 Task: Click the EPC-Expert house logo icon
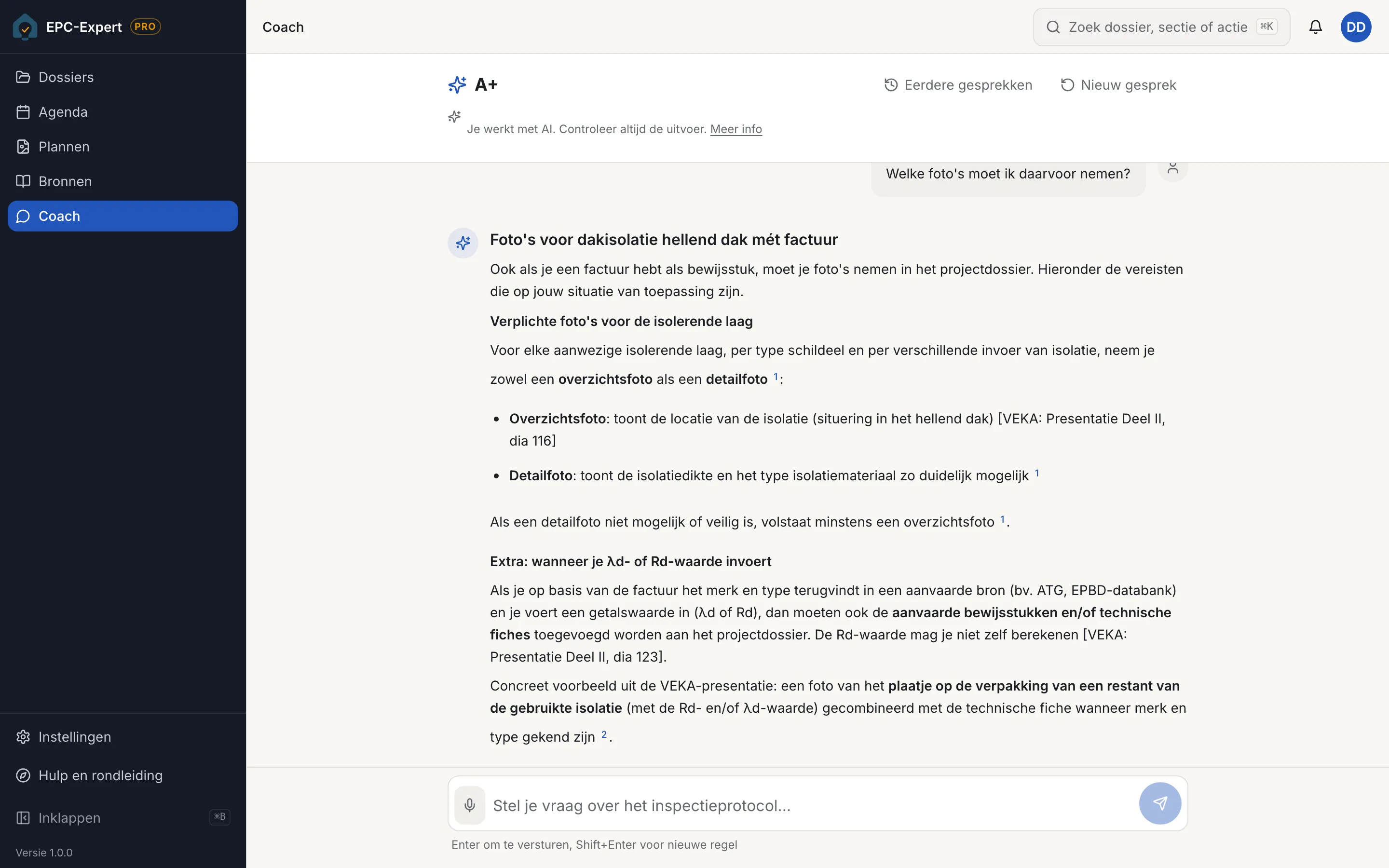[25, 27]
